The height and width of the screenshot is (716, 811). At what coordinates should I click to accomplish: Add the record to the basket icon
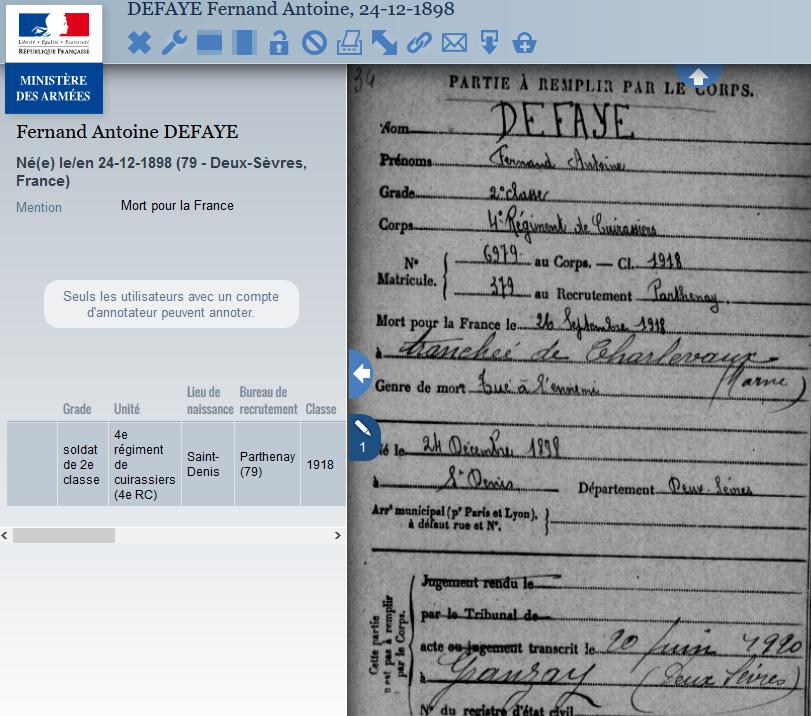[x=524, y=43]
